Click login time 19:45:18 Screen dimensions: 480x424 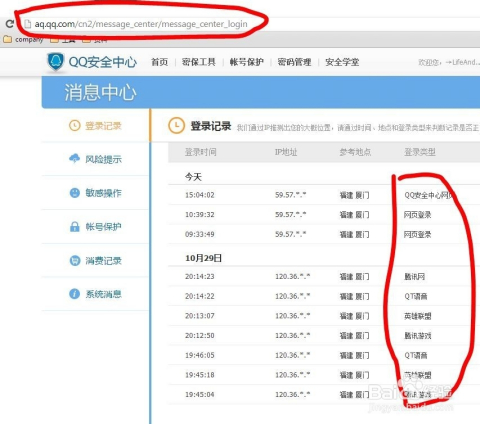[200, 375]
